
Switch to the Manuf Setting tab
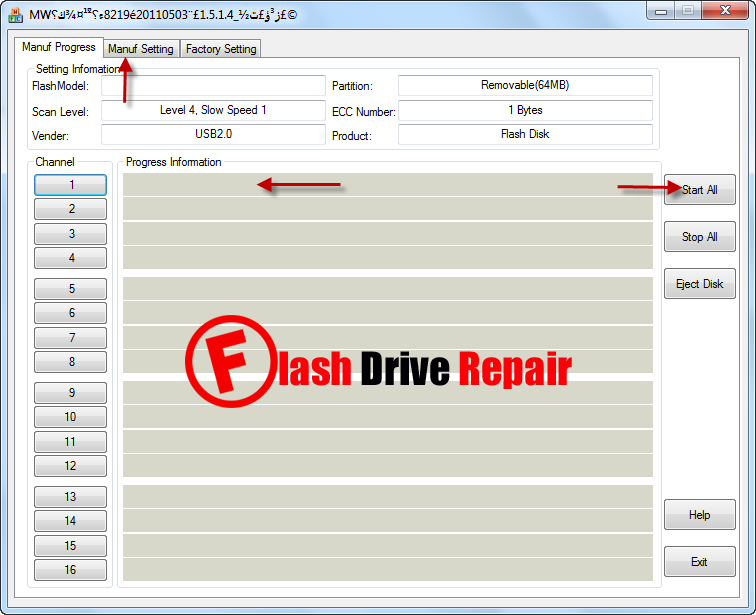click(x=141, y=49)
